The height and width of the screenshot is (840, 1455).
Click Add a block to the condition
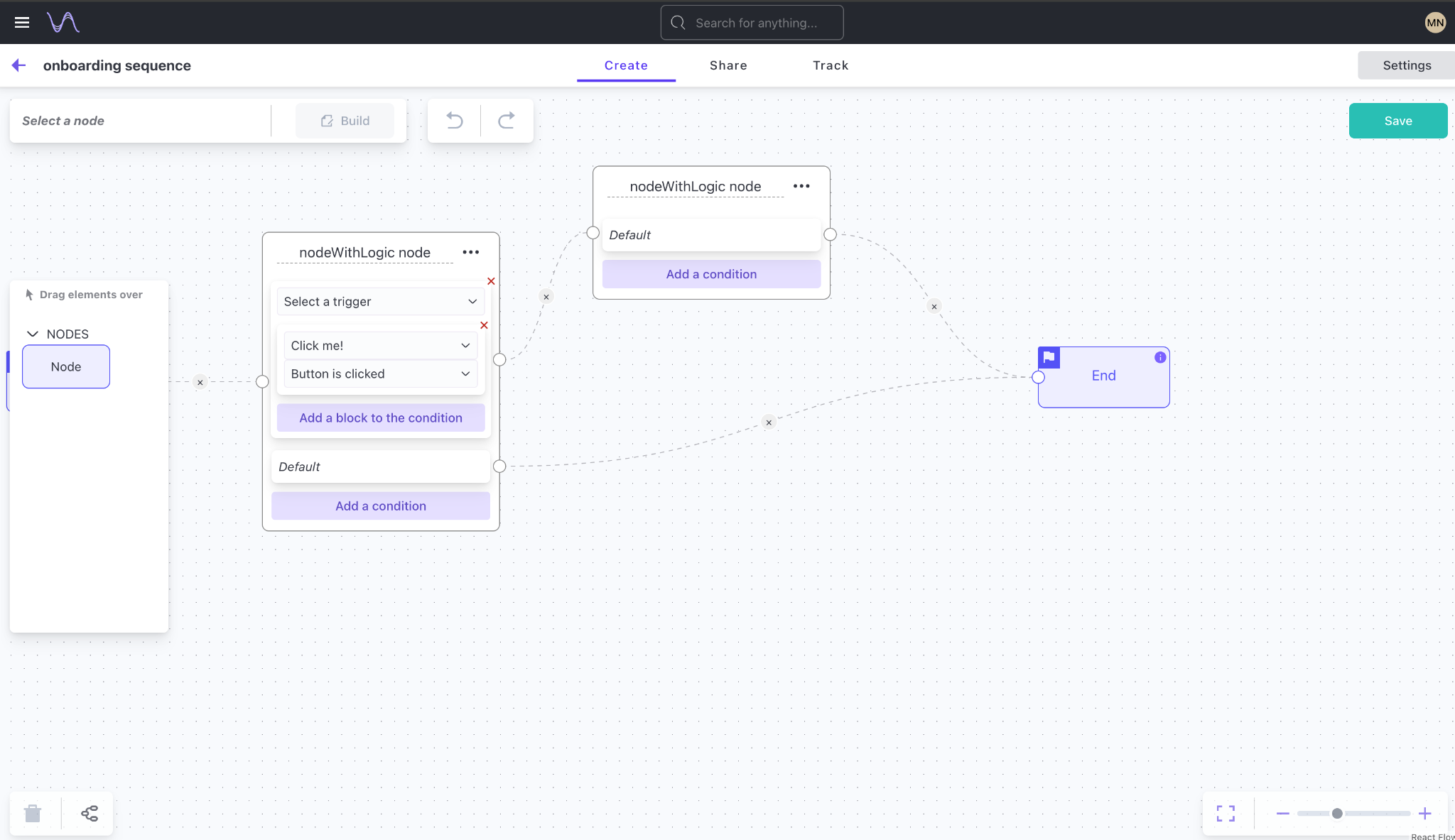click(x=380, y=418)
